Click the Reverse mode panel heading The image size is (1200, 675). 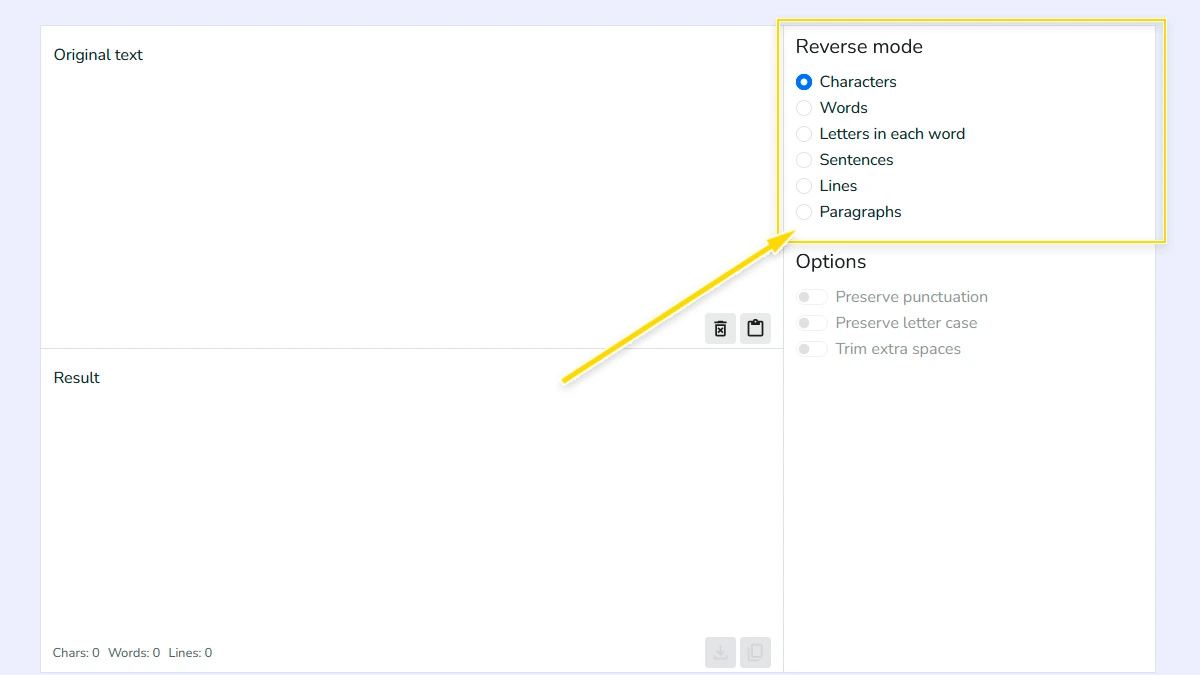click(x=859, y=46)
